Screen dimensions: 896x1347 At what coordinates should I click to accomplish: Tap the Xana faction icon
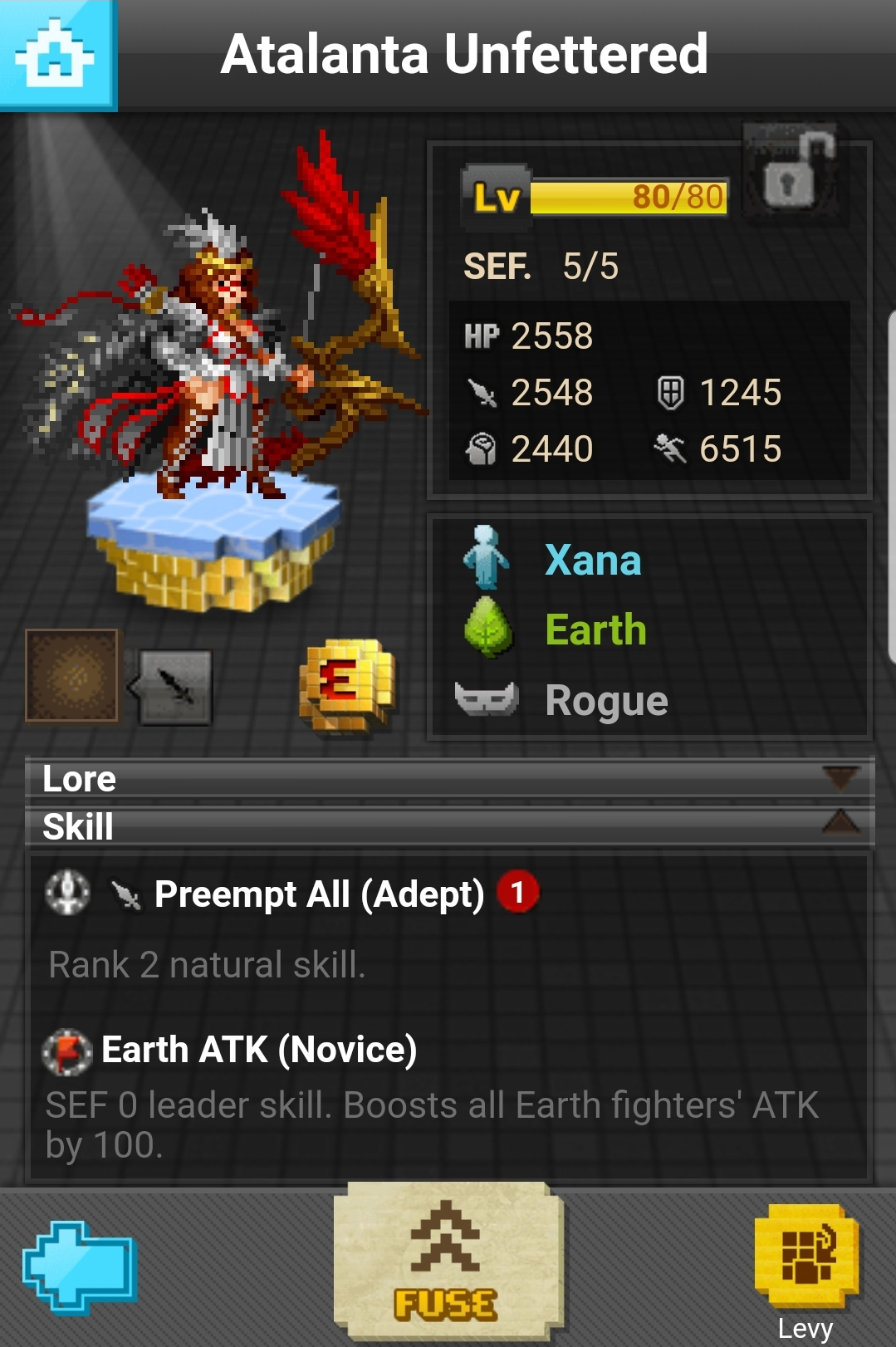(486, 558)
